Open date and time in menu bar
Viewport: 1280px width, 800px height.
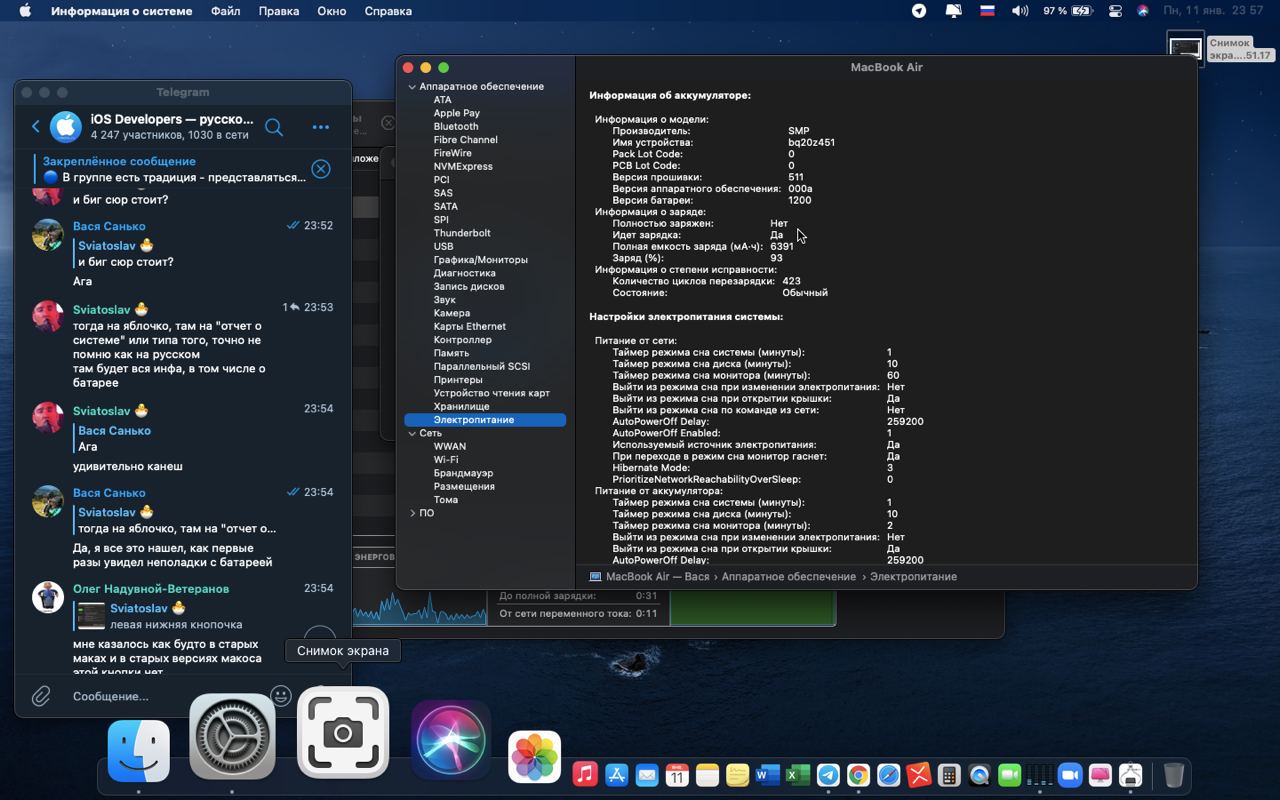click(x=1214, y=11)
